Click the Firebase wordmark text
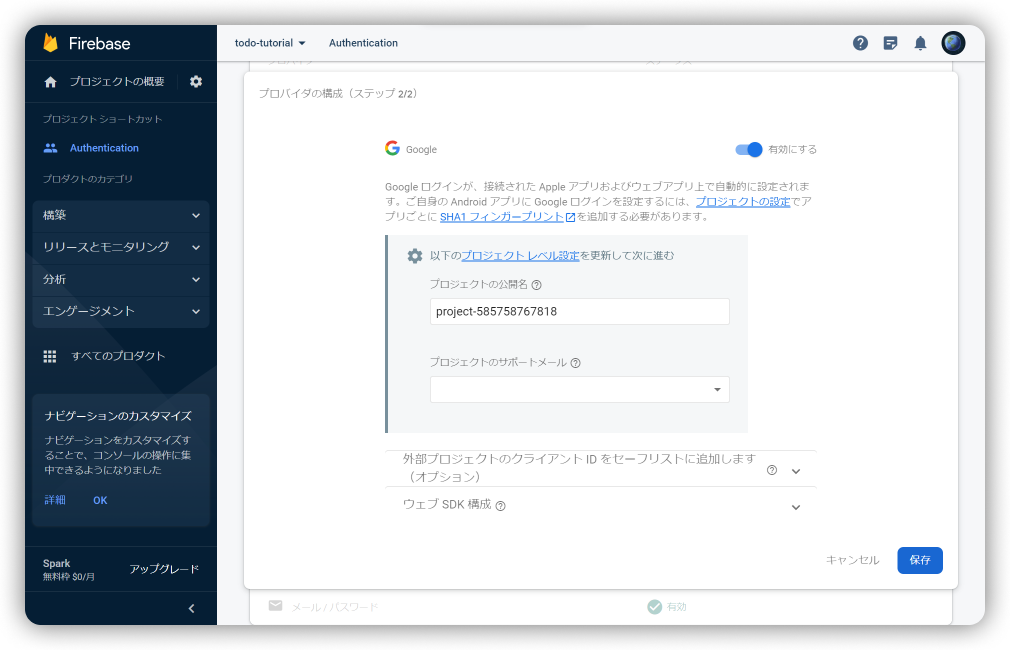This screenshot has width=1010, height=650. [x=99, y=43]
